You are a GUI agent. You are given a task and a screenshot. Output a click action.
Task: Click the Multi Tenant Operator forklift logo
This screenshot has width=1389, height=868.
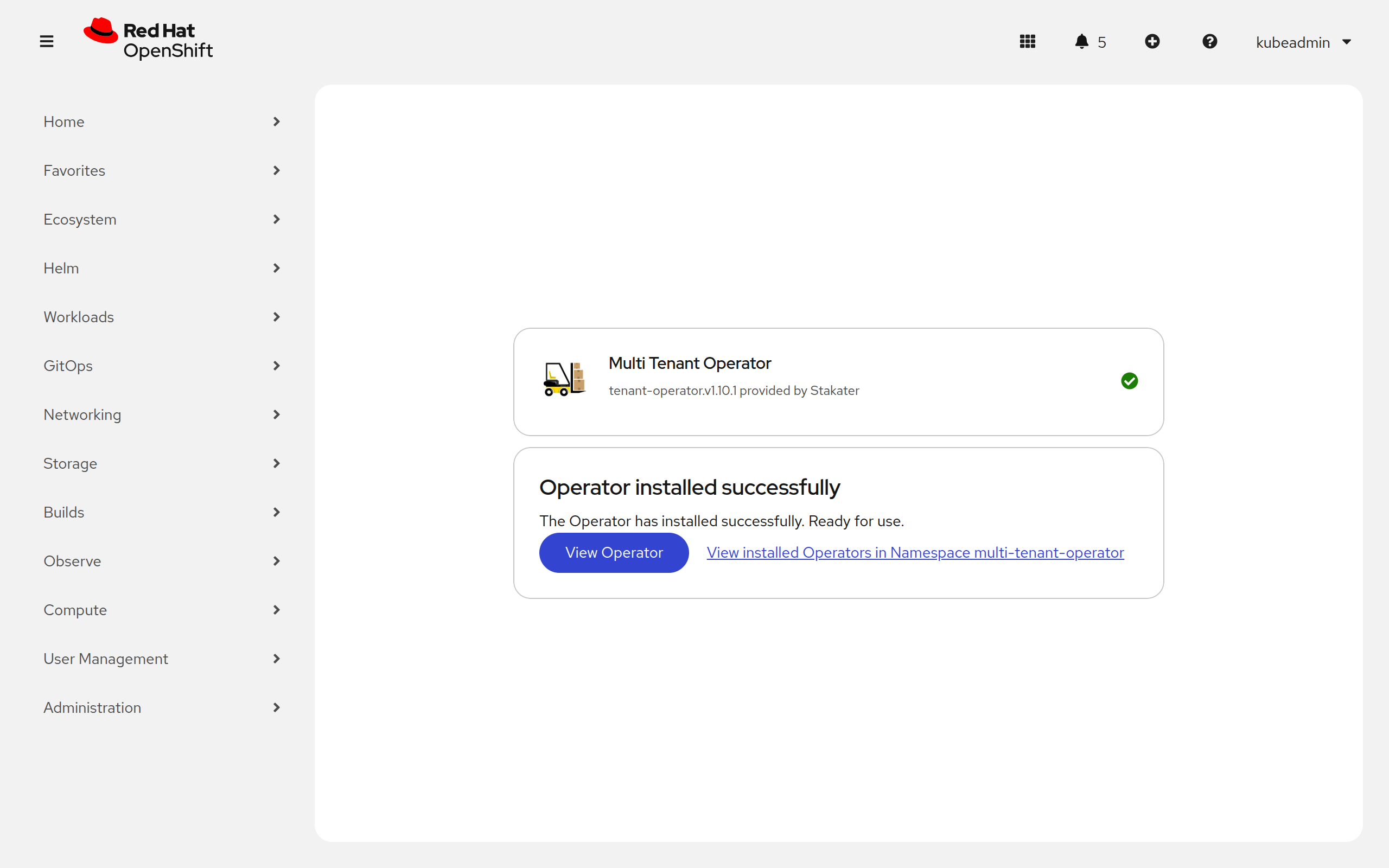564,379
